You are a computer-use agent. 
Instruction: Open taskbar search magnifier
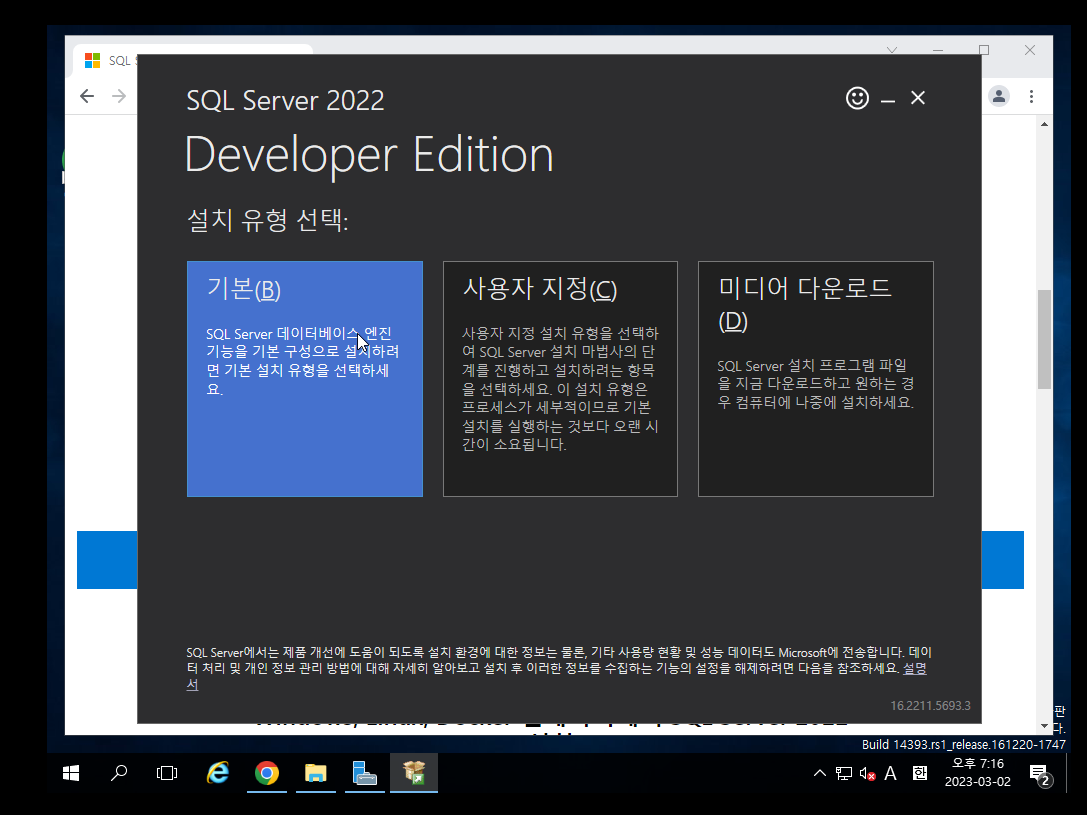coord(119,773)
